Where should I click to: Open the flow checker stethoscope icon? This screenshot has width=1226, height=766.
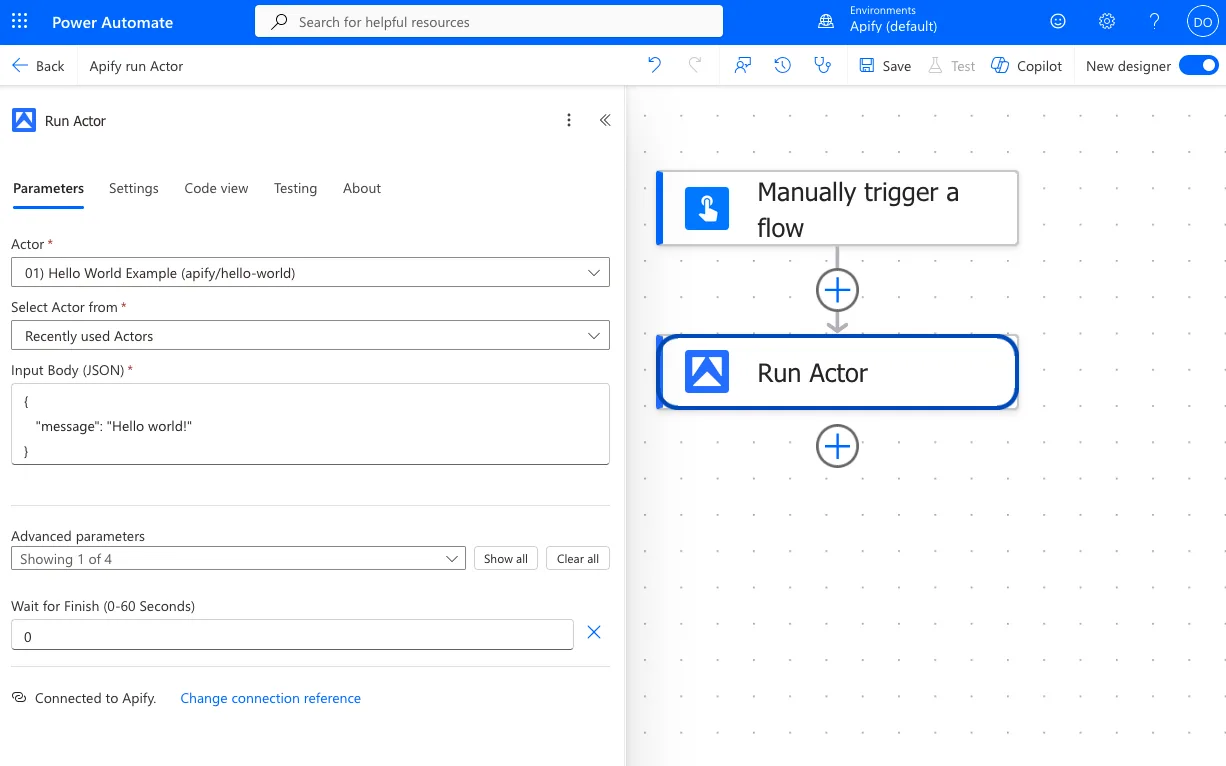[x=823, y=65]
